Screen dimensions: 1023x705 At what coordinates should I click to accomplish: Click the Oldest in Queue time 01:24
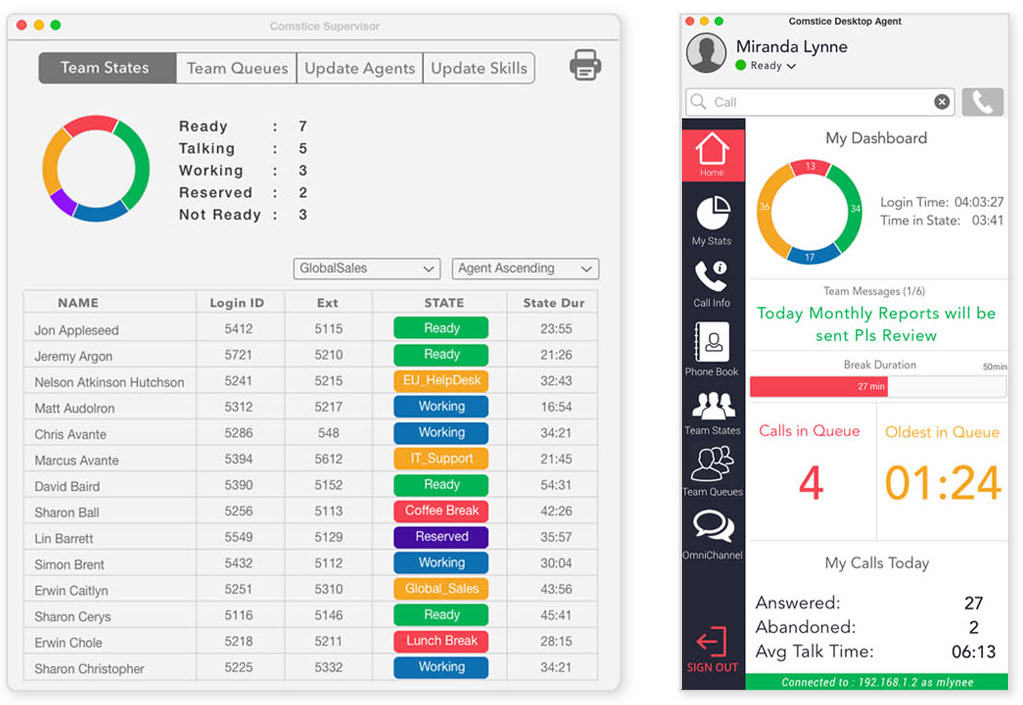(x=942, y=483)
